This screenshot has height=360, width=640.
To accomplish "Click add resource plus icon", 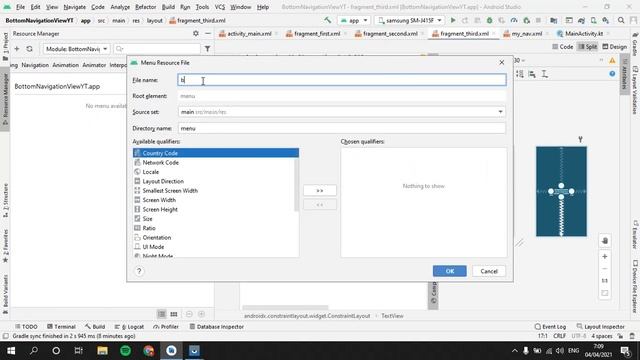I will [17, 49].
